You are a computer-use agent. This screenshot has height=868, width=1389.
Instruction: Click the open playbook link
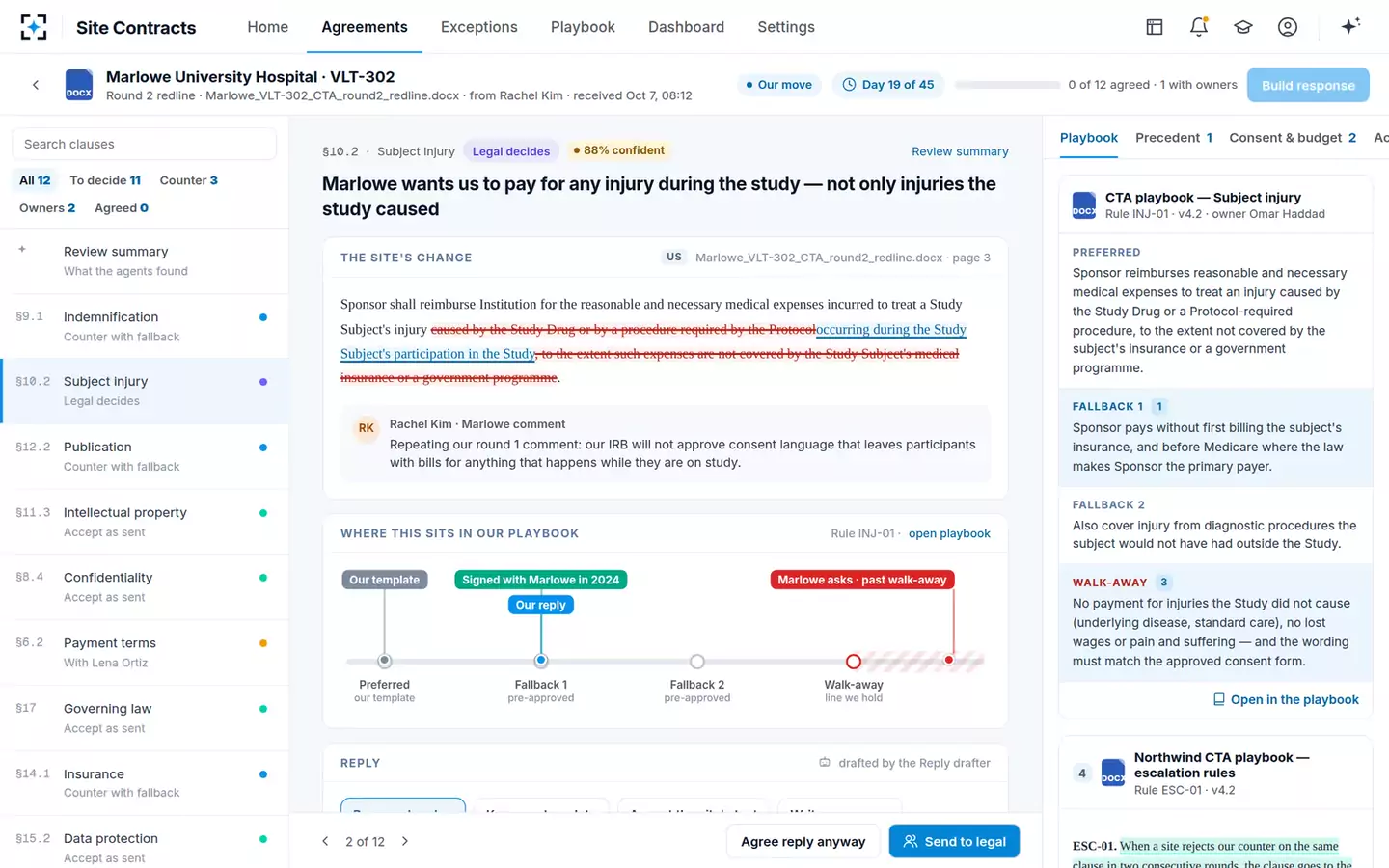949,533
